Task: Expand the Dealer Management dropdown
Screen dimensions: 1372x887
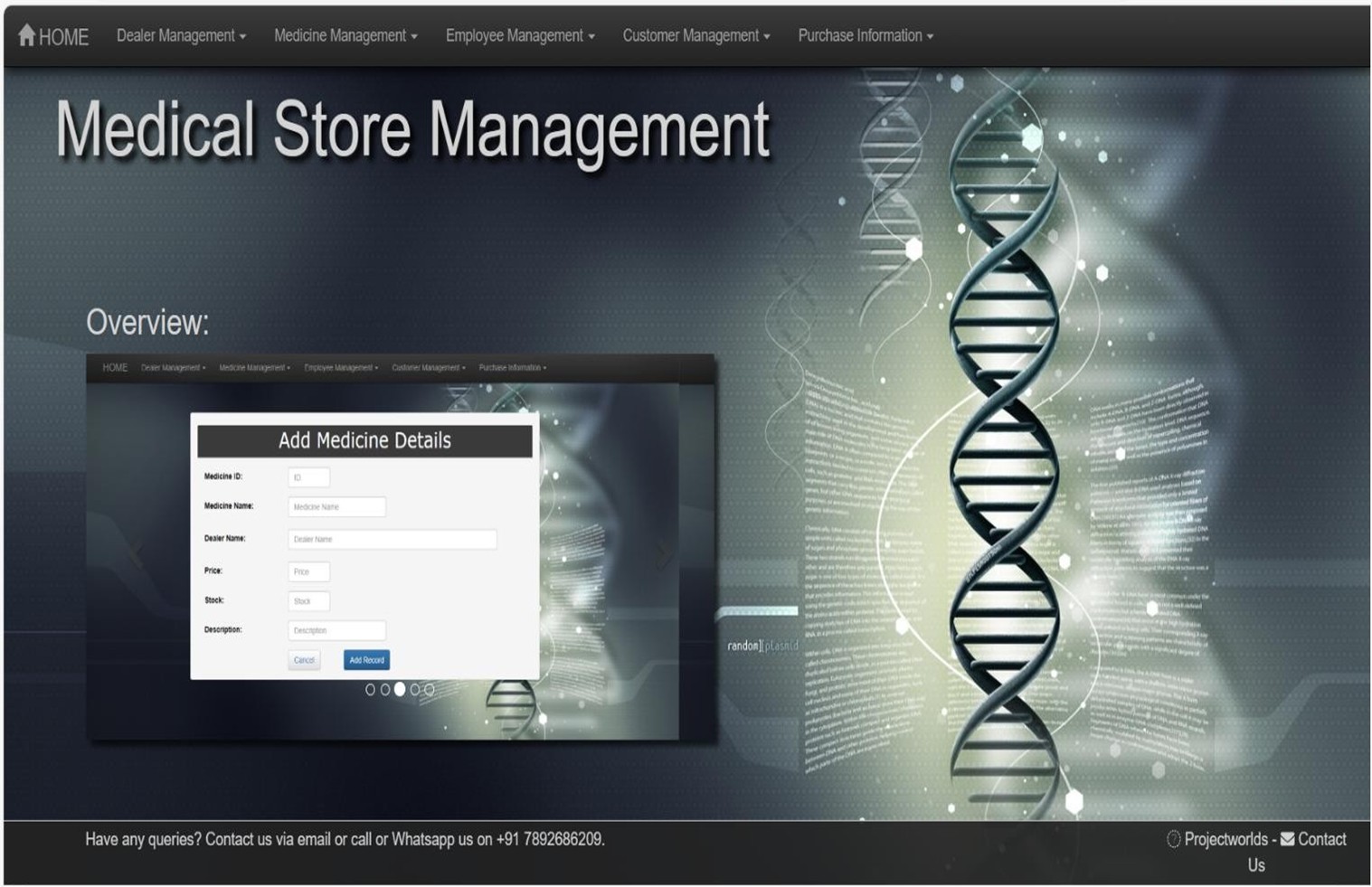Action: coord(181,36)
